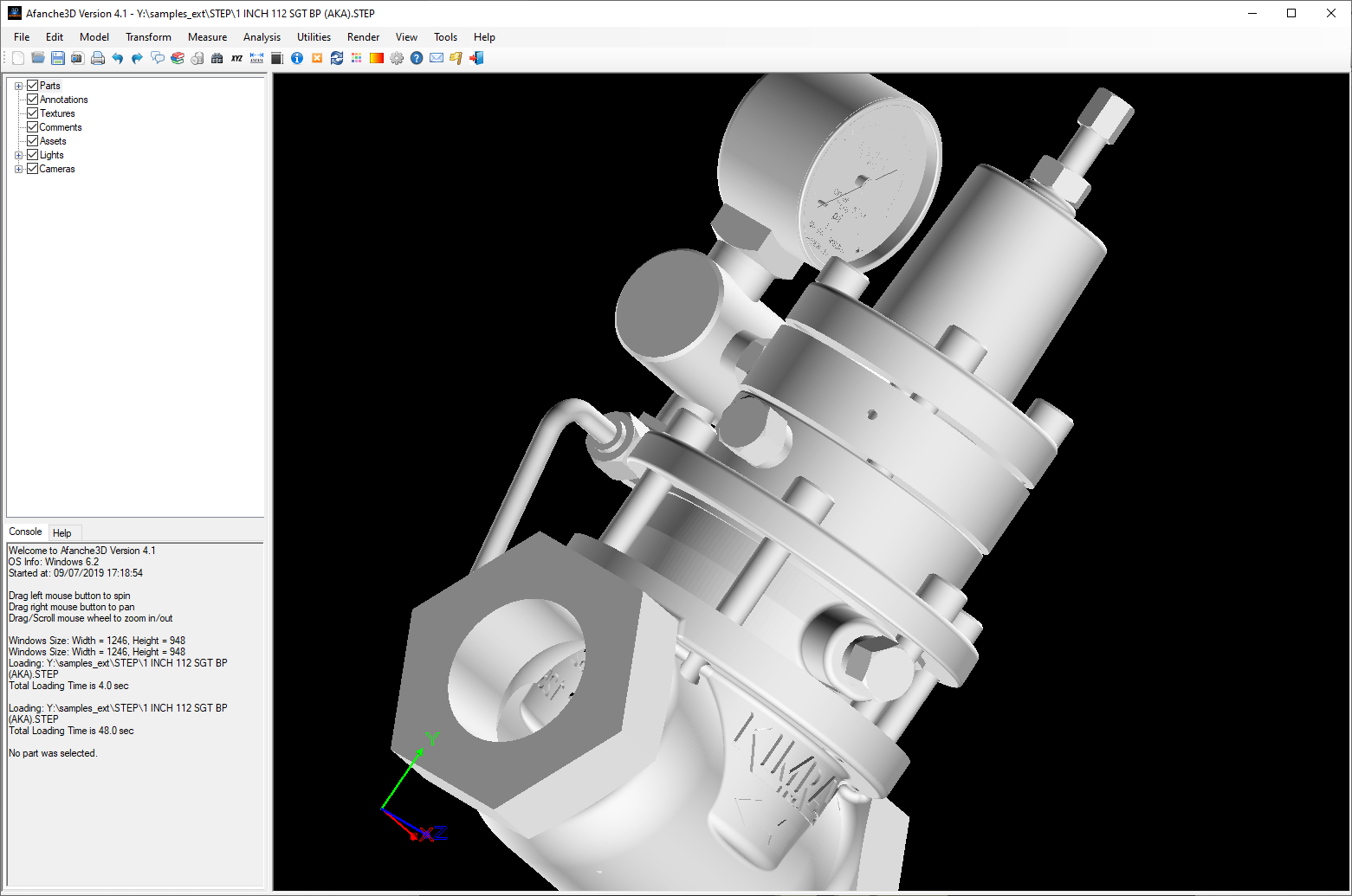Open file using the folder icon

[38, 58]
